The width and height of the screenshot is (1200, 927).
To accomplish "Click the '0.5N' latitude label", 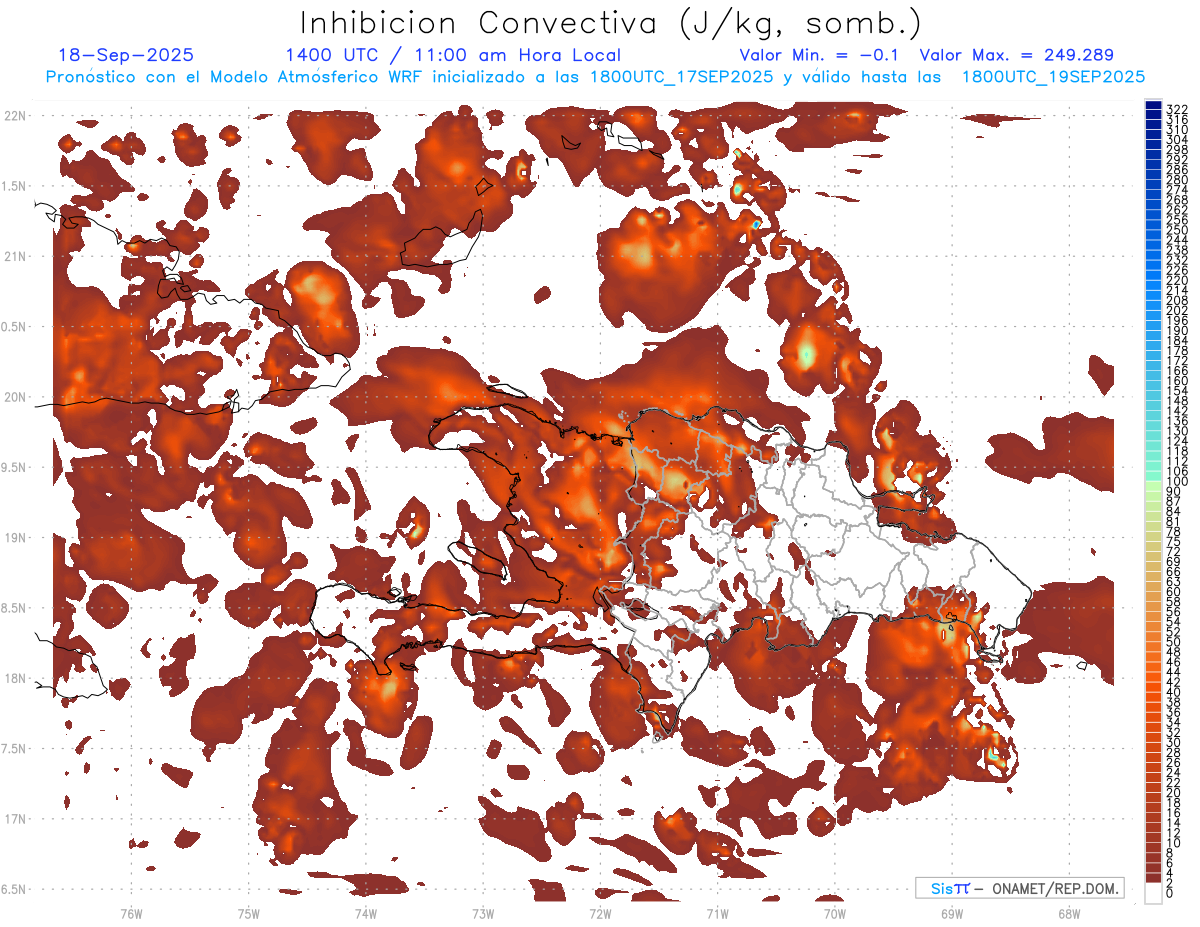I will point(14,327).
